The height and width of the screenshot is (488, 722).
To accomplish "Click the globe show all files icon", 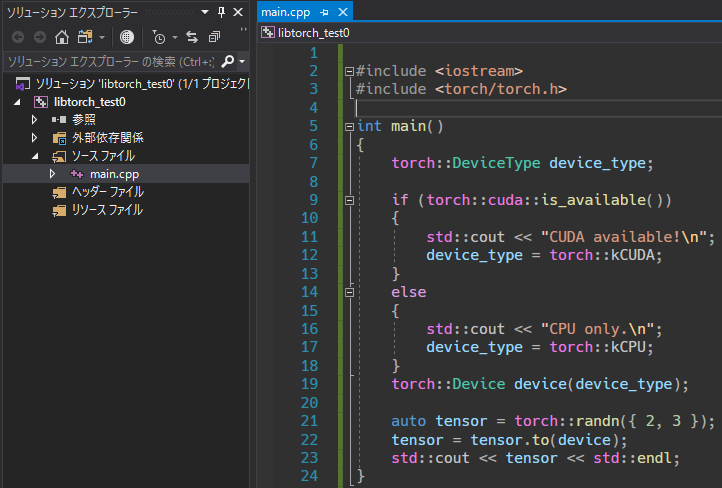I will click(127, 37).
